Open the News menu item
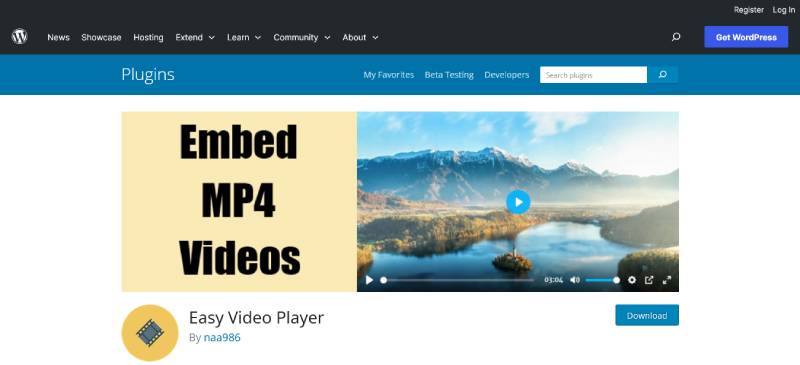Image resolution: width=800 pixels, height=365 pixels. pos(58,37)
